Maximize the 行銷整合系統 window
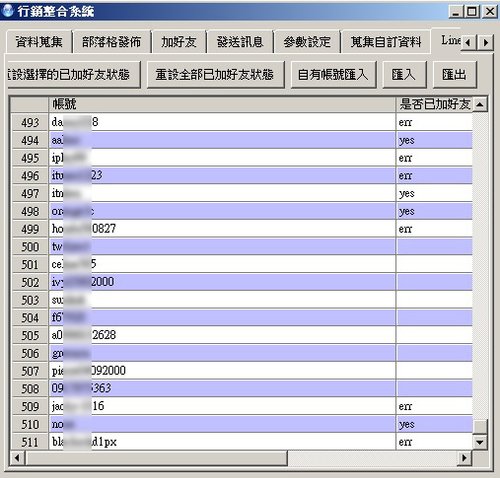The height and width of the screenshot is (478, 500). tap(472, 12)
